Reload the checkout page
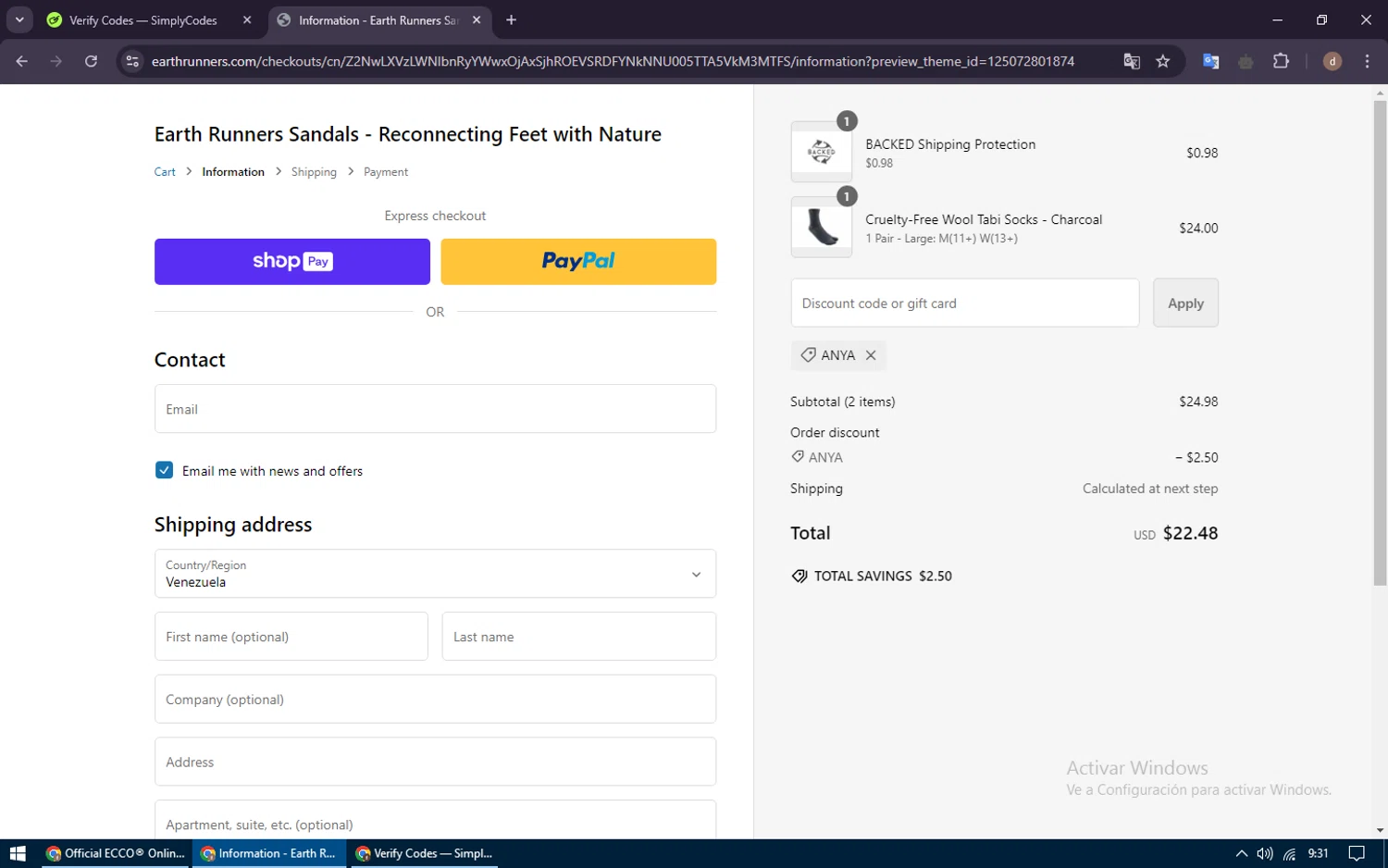 click(91, 61)
